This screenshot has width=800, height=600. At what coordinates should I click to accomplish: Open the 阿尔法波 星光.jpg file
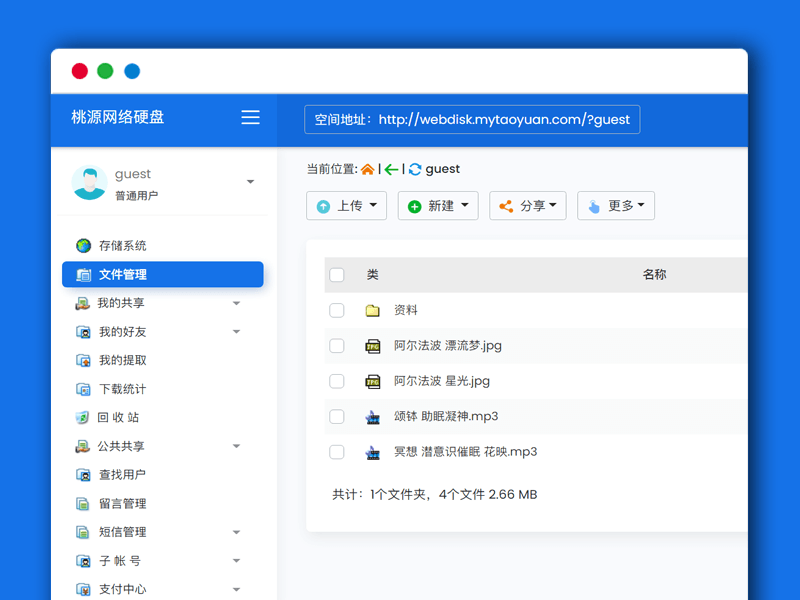coord(440,381)
